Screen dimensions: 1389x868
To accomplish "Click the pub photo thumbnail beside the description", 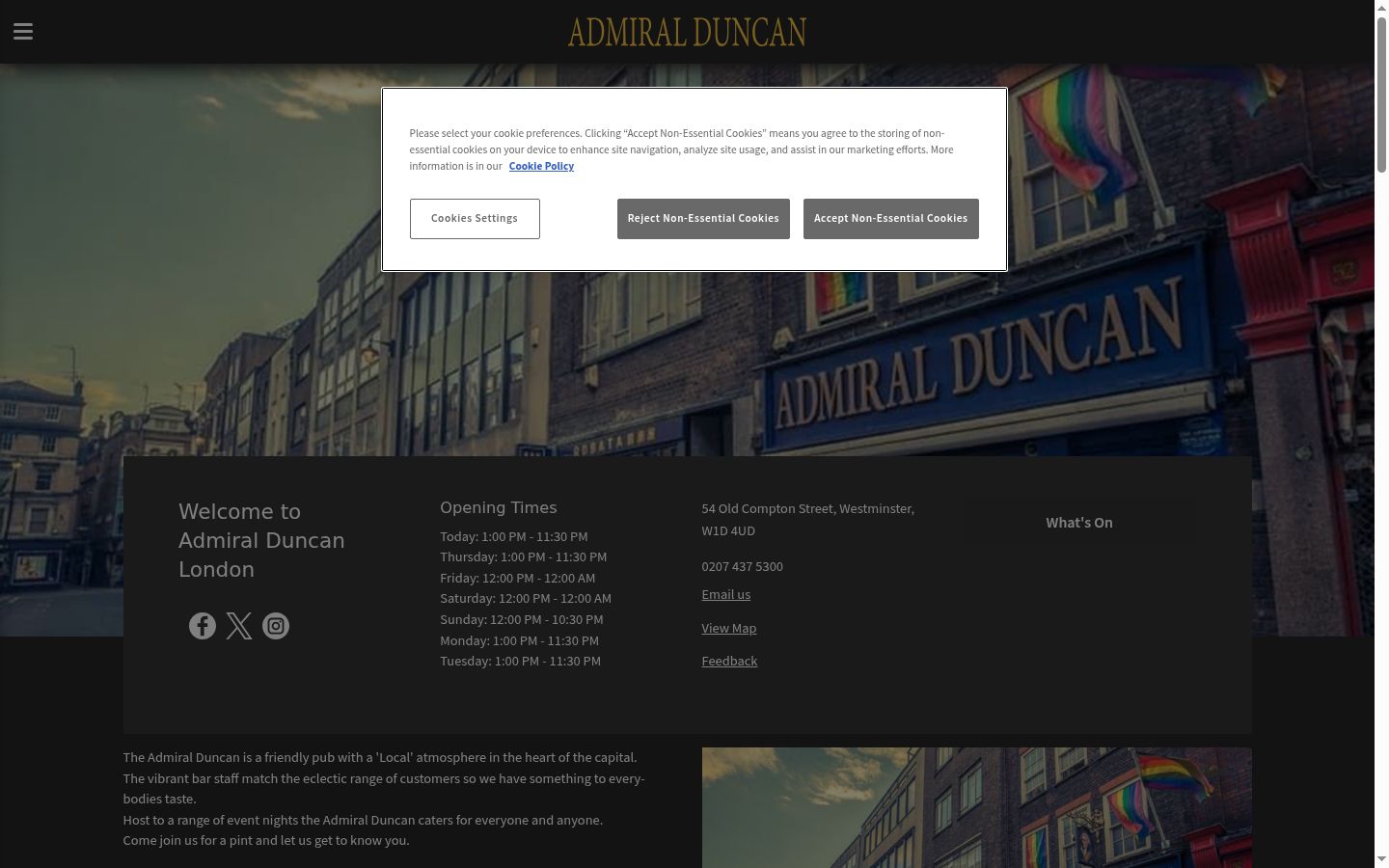I will point(976,807).
